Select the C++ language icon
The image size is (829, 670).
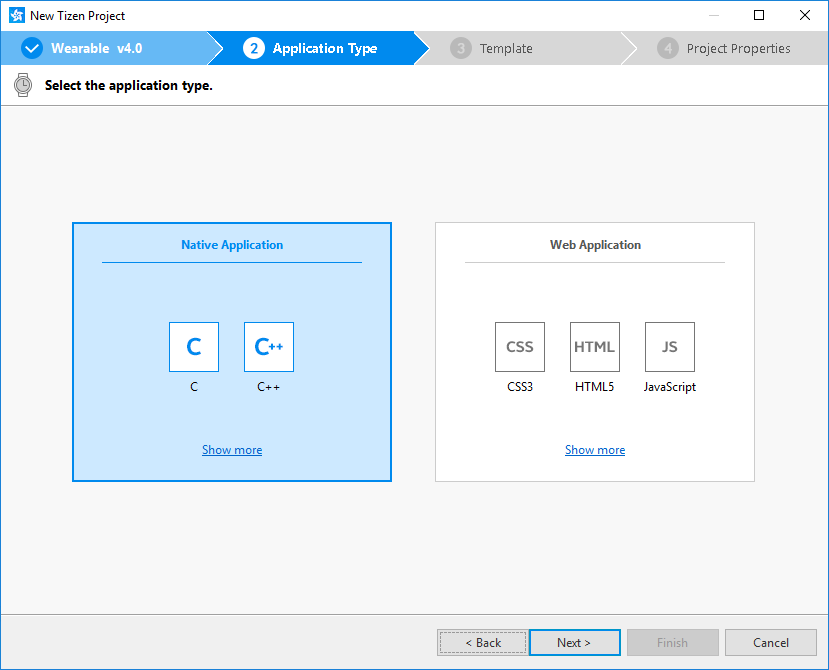pyautogui.click(x=268, y=346)
